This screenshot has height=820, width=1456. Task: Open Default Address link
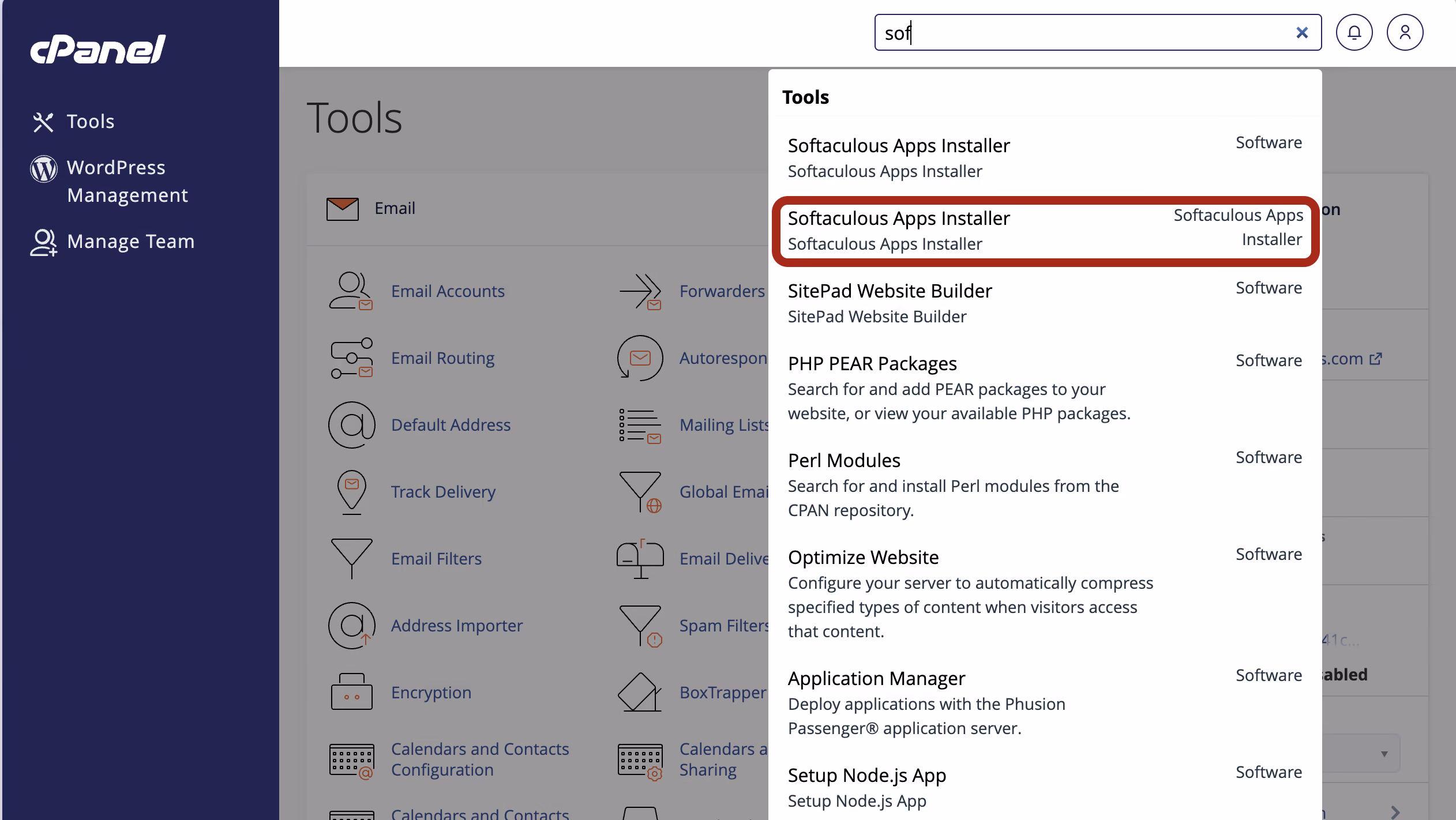click(451, 425)
